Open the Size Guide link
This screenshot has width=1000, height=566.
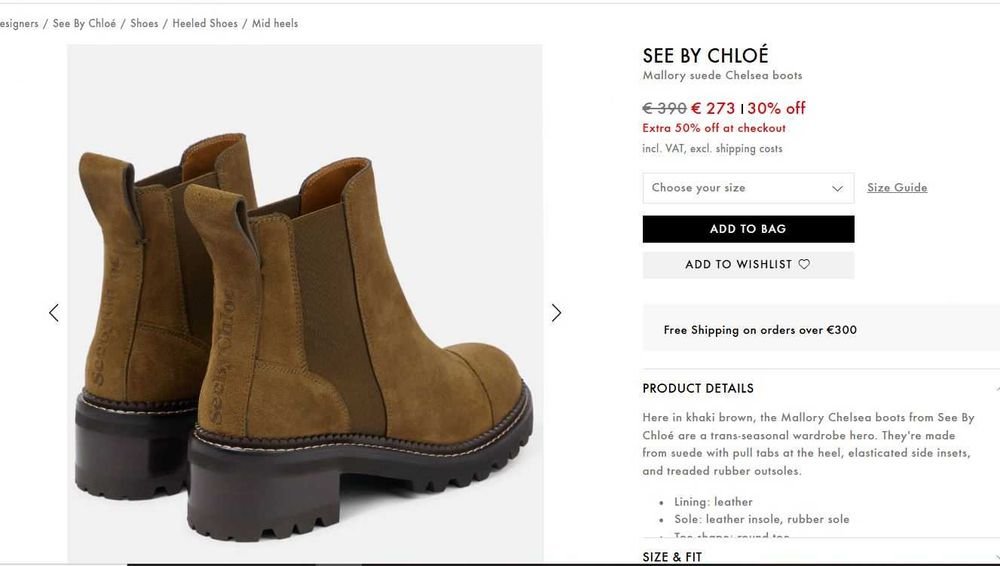tap(897, 188)
